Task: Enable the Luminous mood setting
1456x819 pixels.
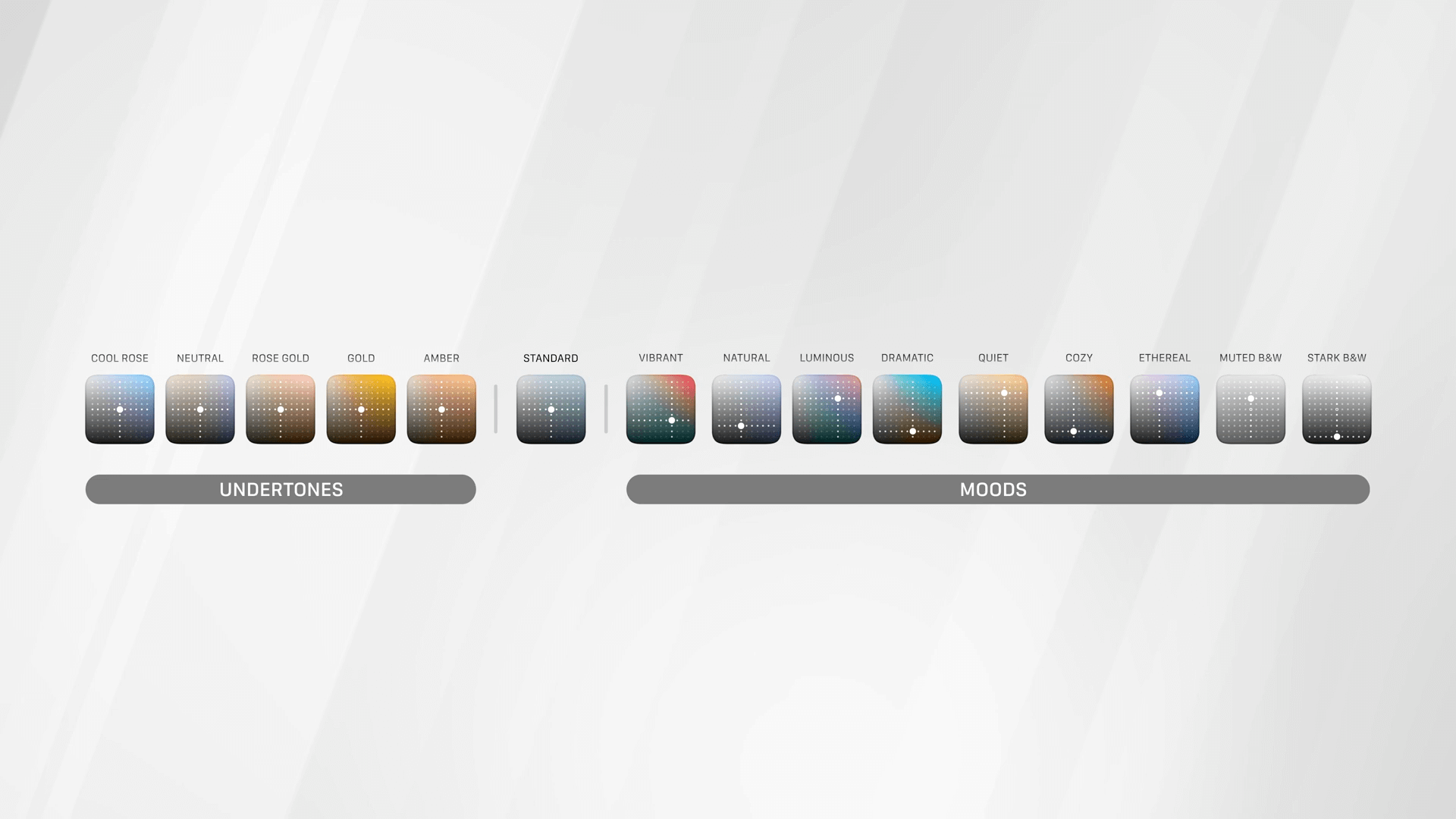Action: 826,408
